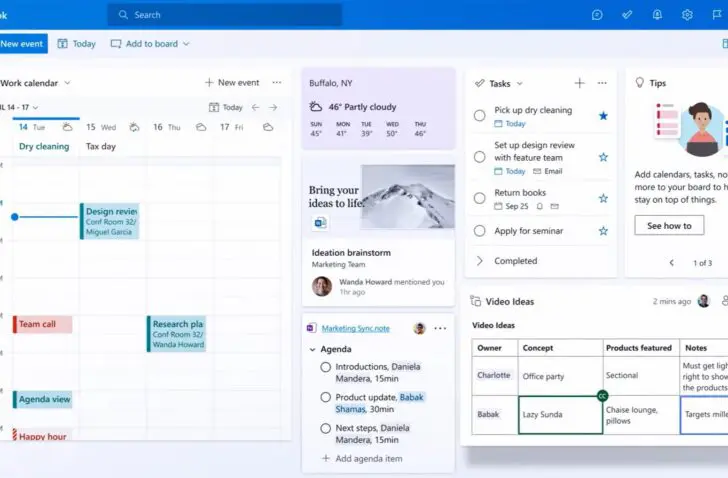
Task: Star the Apply for seminar task
Action: pyautogui.click(x=603, y=231)
